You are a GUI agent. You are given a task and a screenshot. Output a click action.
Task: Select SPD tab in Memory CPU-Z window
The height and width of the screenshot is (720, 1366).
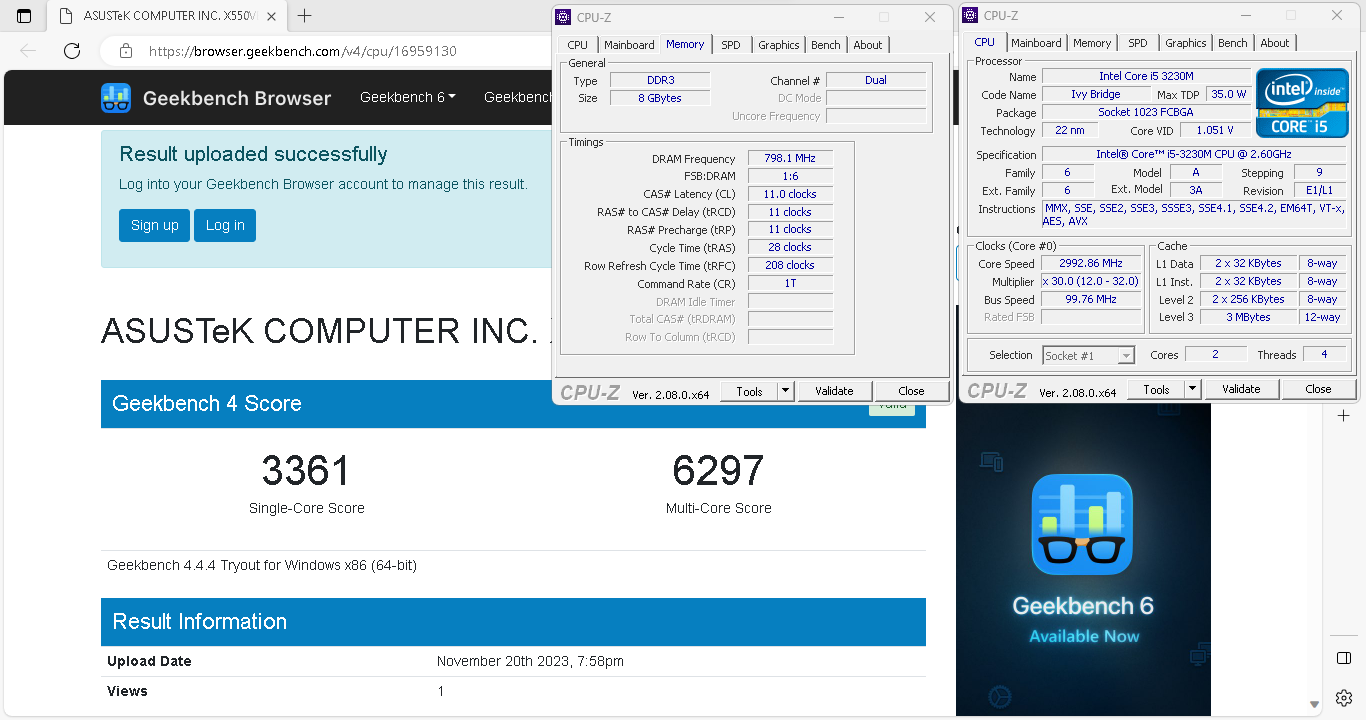click(x=731, y=45)
